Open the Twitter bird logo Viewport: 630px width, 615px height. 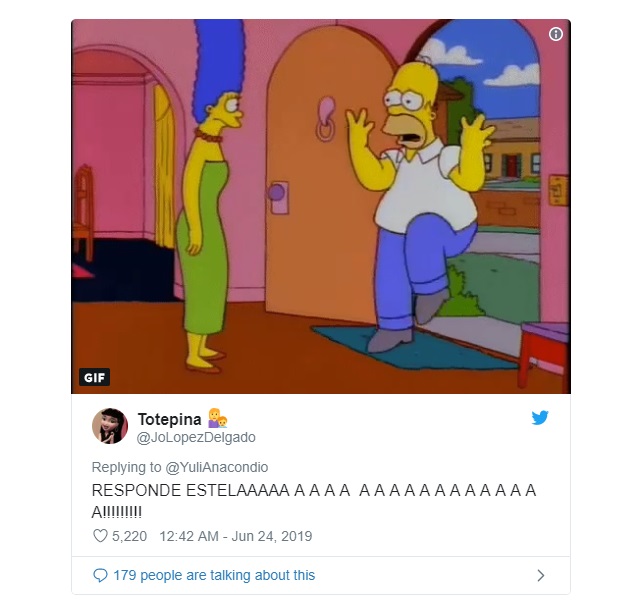[x=540, y=417]
